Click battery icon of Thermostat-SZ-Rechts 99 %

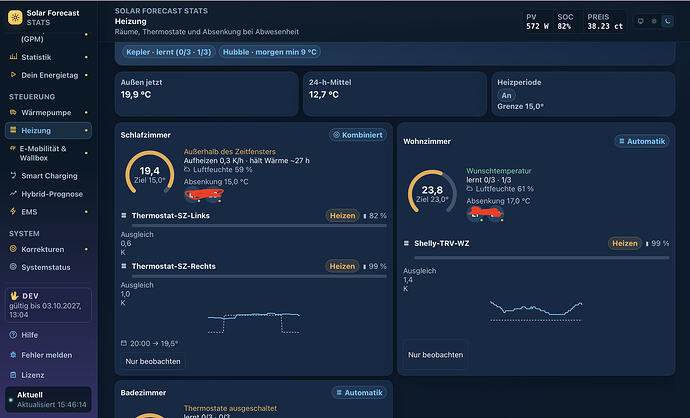[365, 267]
